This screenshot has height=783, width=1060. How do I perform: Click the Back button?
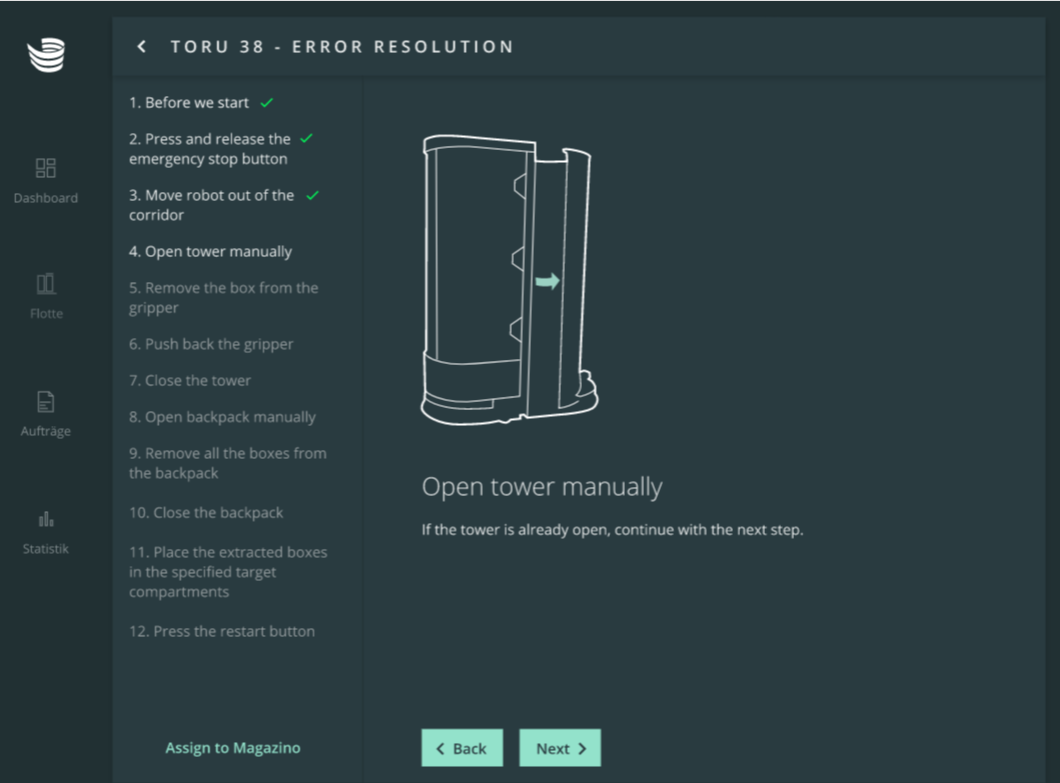click(x=461, y=748)
